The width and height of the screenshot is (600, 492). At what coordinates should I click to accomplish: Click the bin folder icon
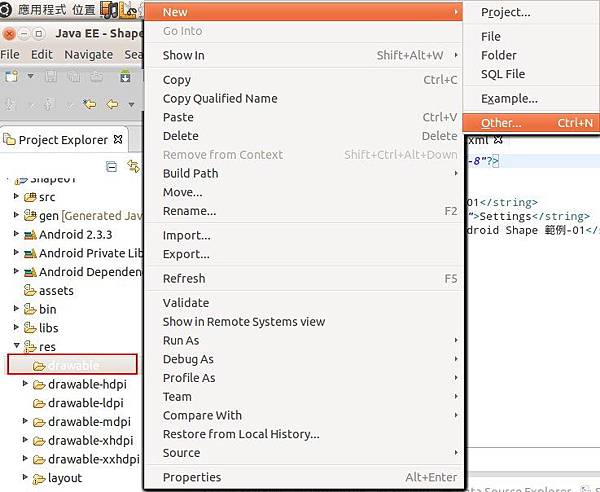click(x=30, y=309)
